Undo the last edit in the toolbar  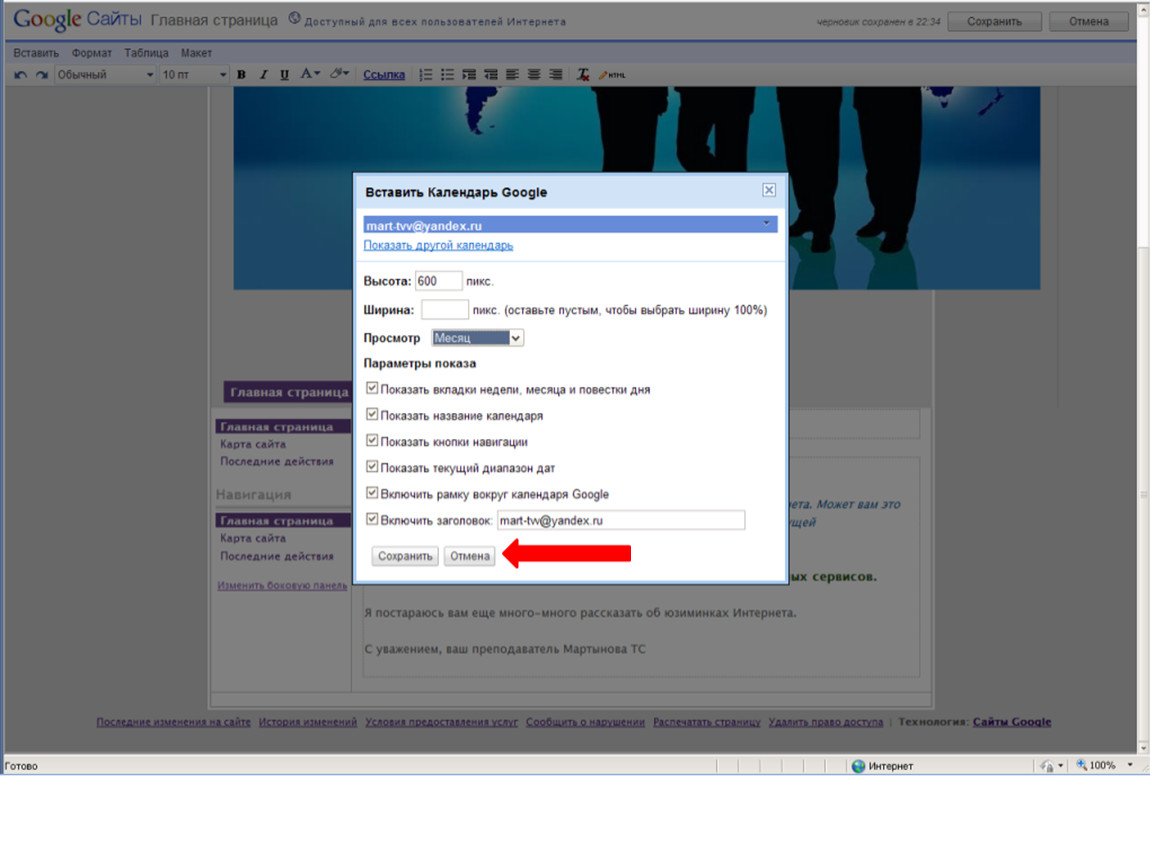[x=21, y=75]
